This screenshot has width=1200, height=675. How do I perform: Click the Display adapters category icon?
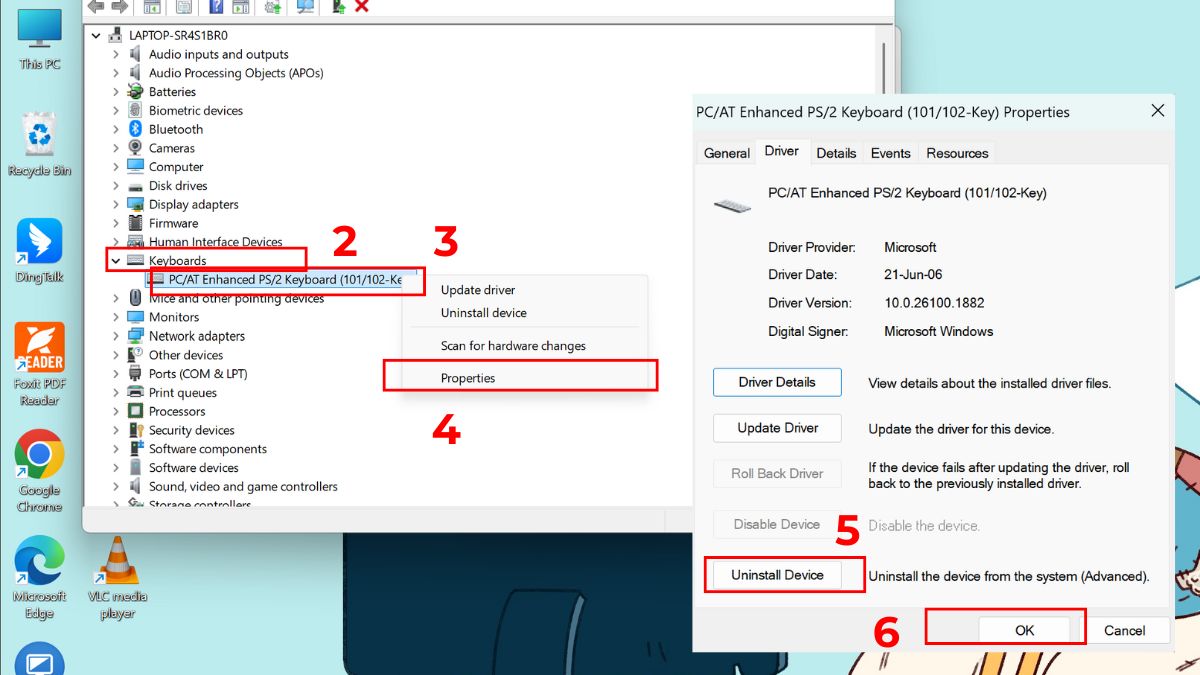point(136,204)
